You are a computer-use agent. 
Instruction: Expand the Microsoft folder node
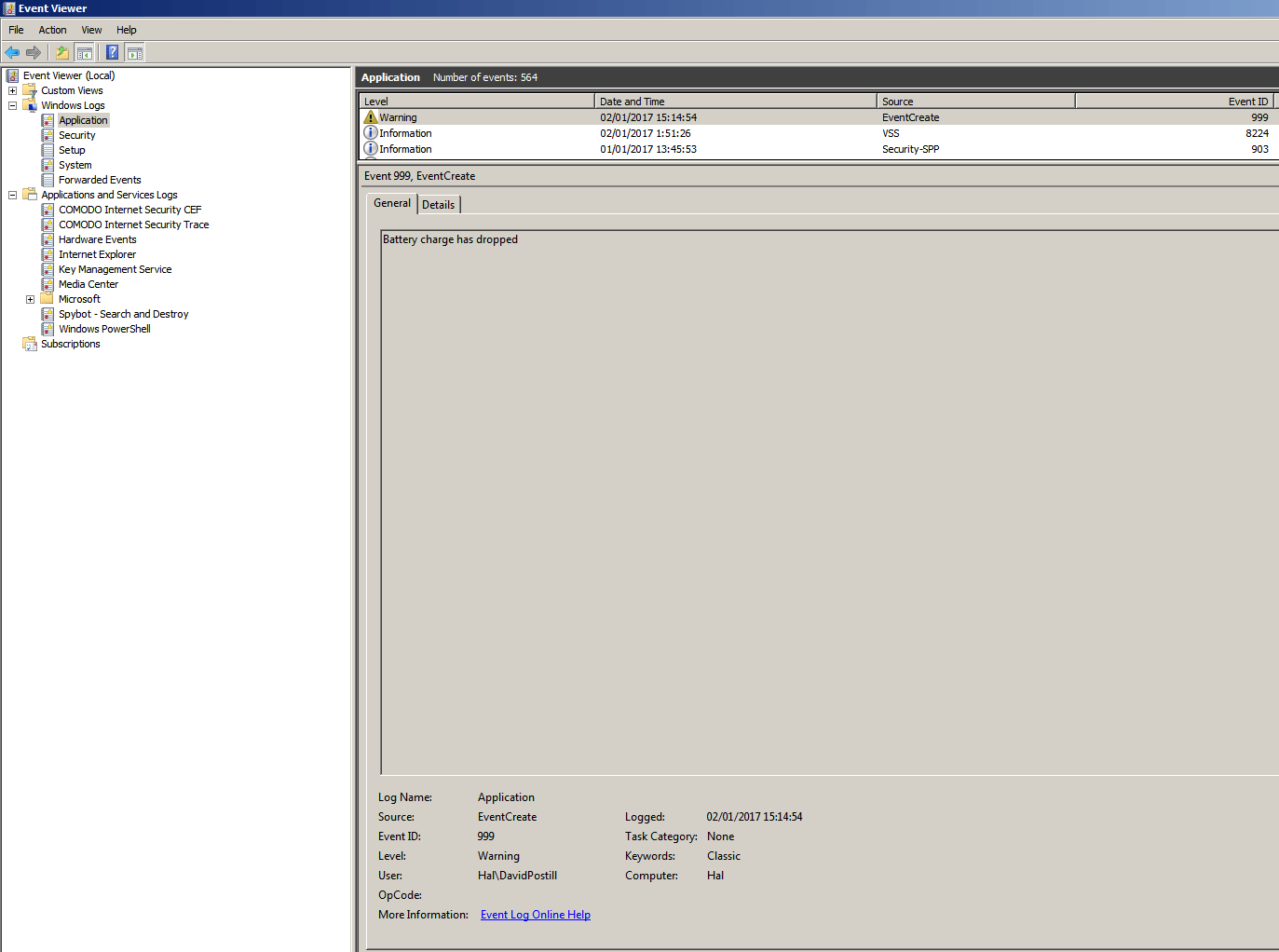[30, 299]
